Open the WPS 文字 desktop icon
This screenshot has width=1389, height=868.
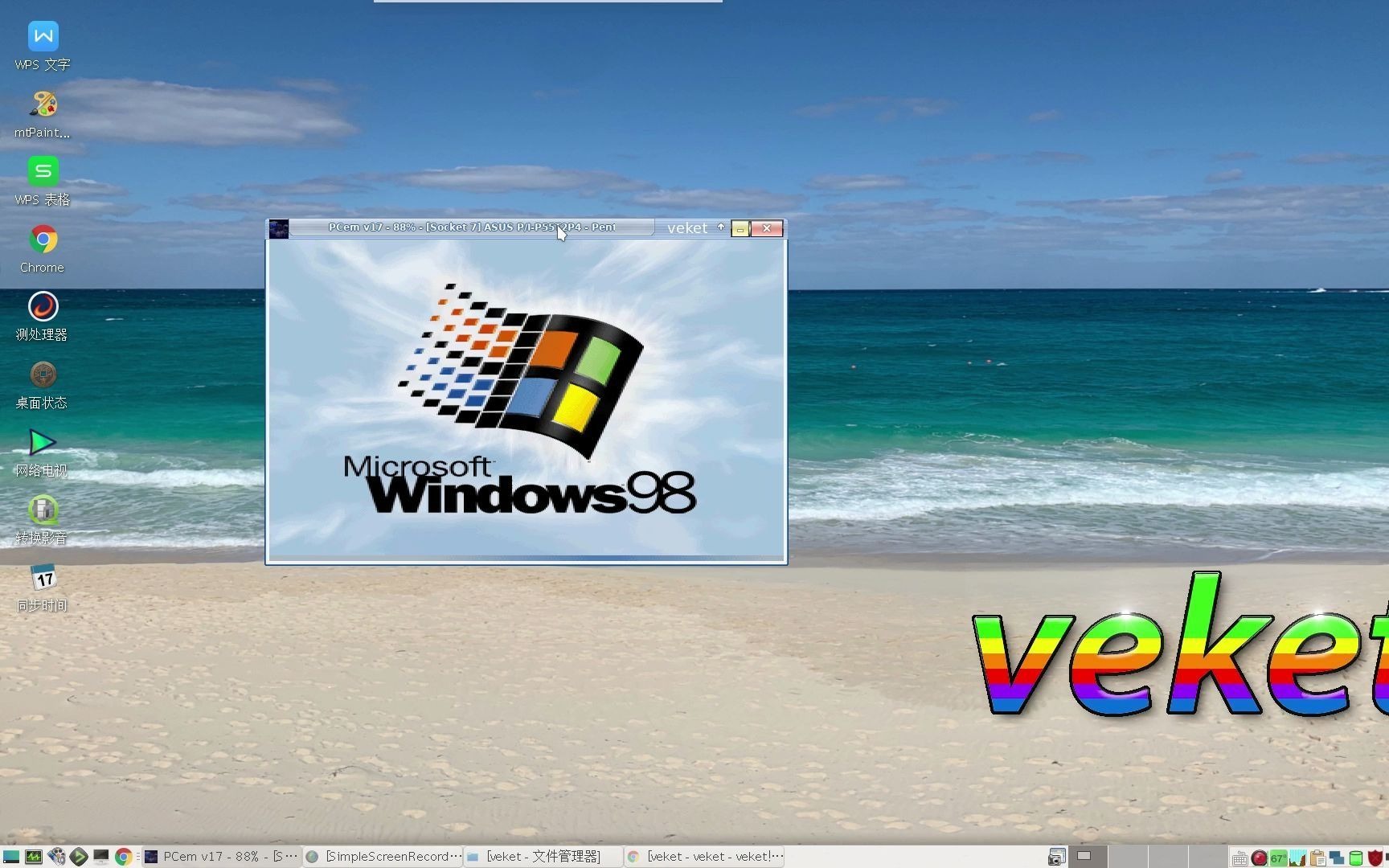click(43, 47)
